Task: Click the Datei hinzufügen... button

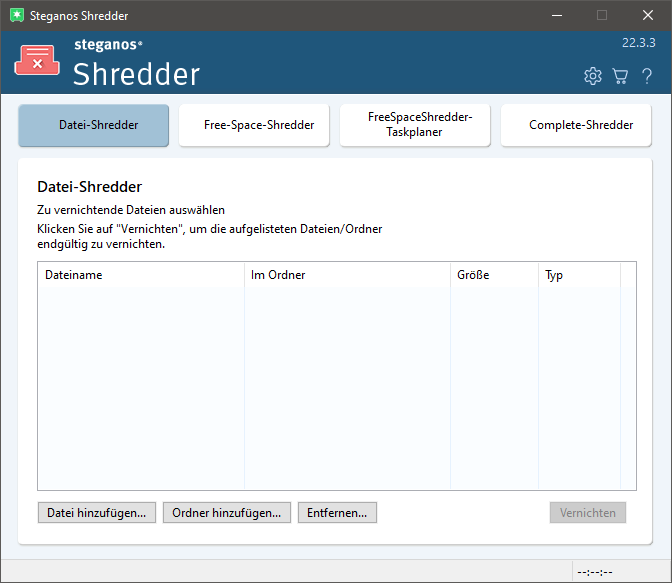Action: 97,513
